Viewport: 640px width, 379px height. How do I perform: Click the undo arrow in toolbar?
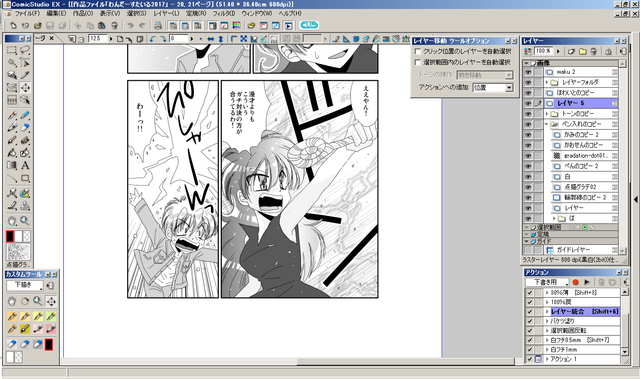(130, 26)
